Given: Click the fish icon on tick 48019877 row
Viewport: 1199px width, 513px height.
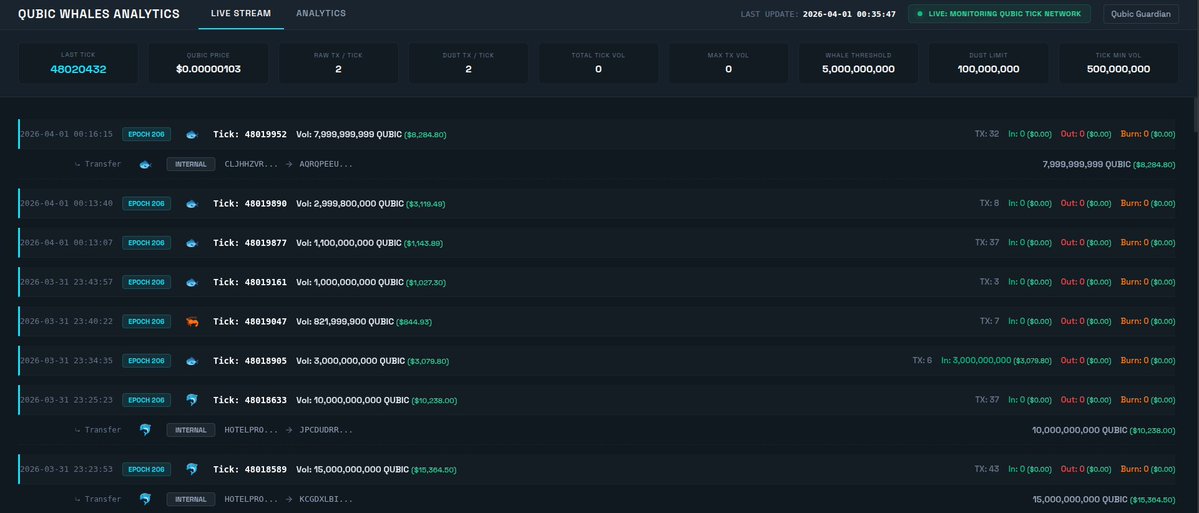Looking at the screenshot, I should click(x=191, y=243).
